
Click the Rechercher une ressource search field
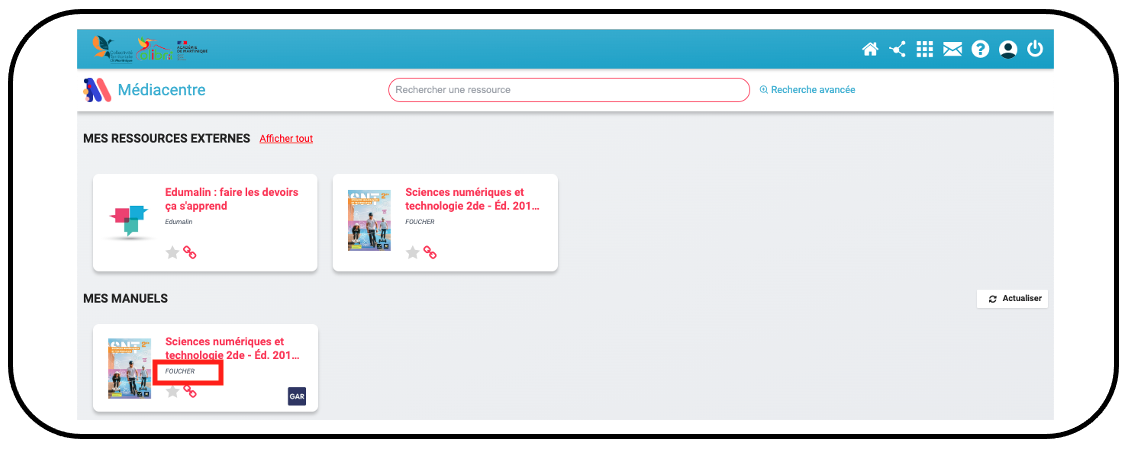[x=568, y=90]
